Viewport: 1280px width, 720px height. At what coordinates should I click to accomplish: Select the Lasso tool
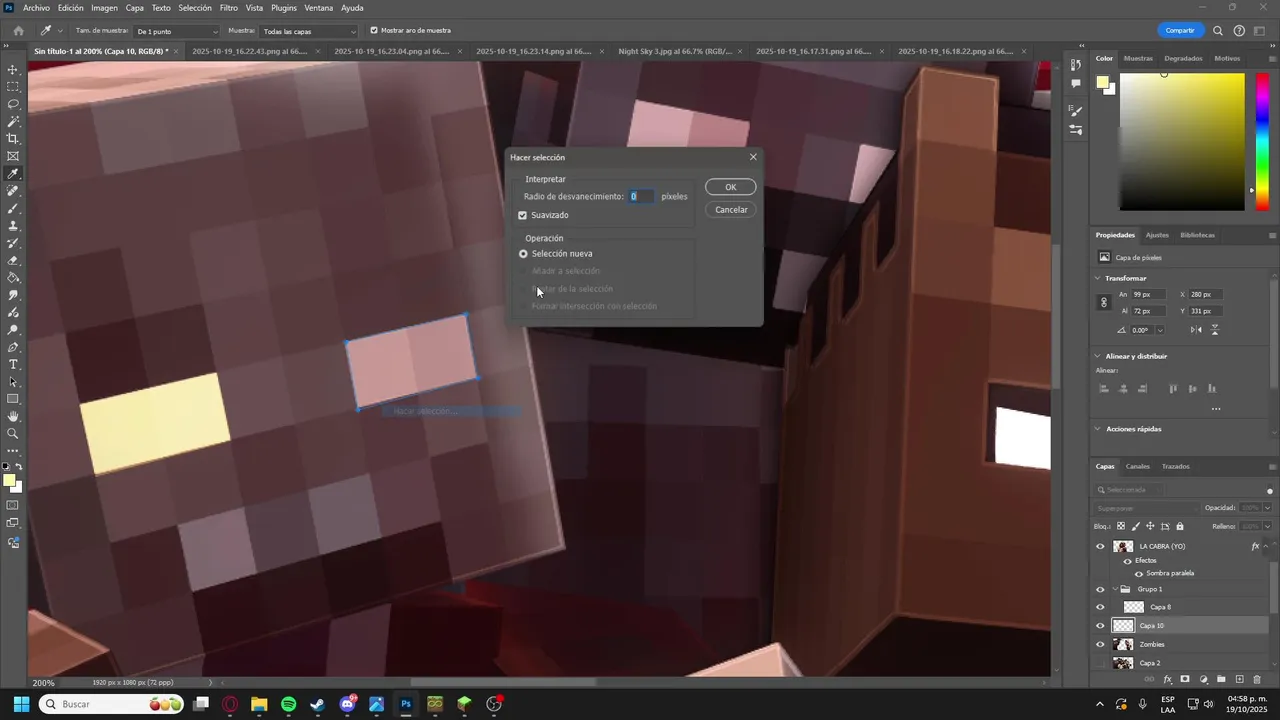13,104
